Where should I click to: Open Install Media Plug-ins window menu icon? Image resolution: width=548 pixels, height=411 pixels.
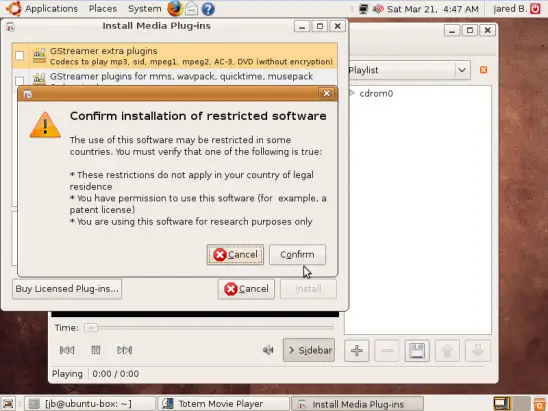pyautogui.click(x=10, y=27)
